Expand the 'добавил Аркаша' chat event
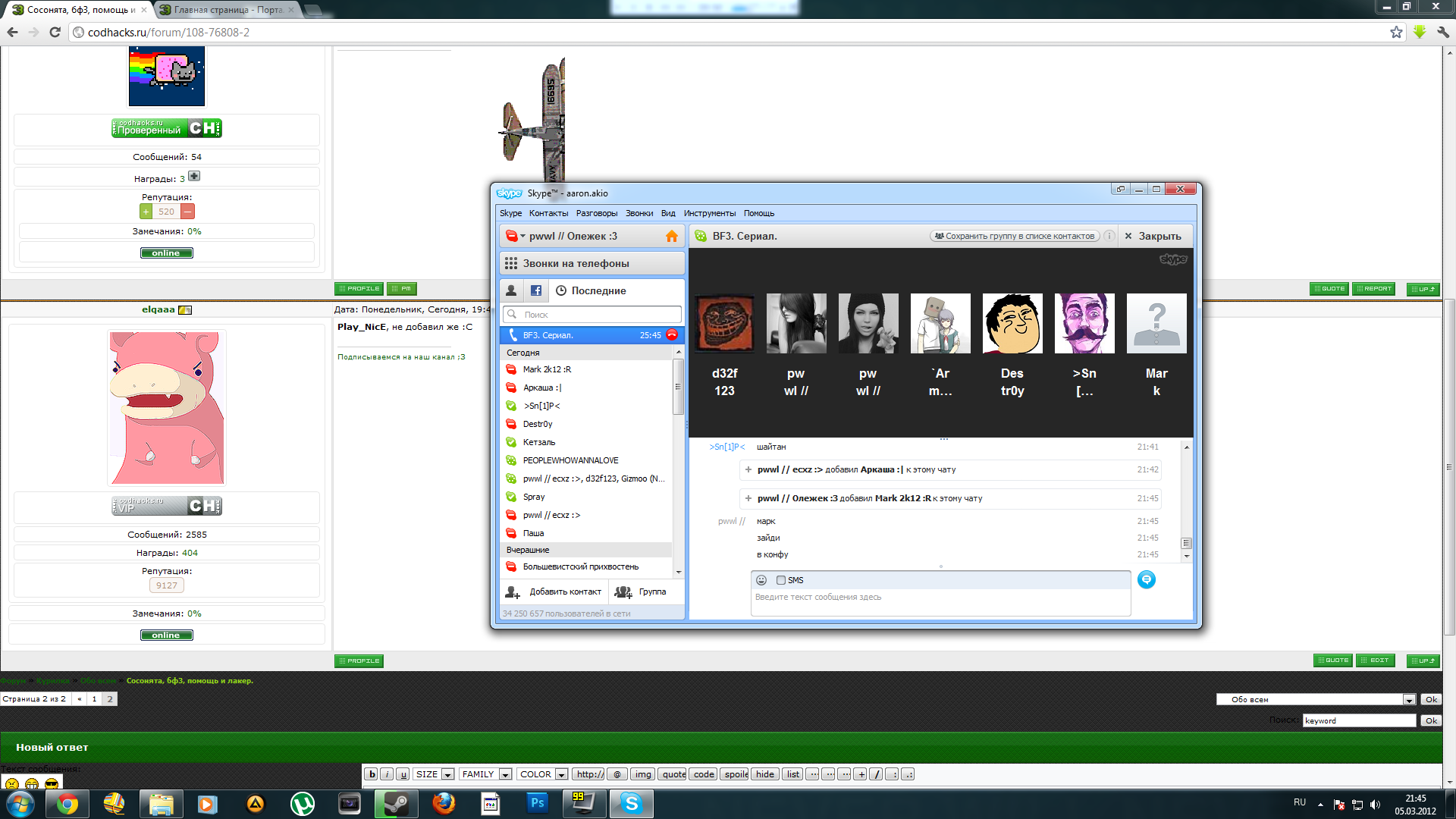The image size is (1456, 819). [x=748, y=469]
